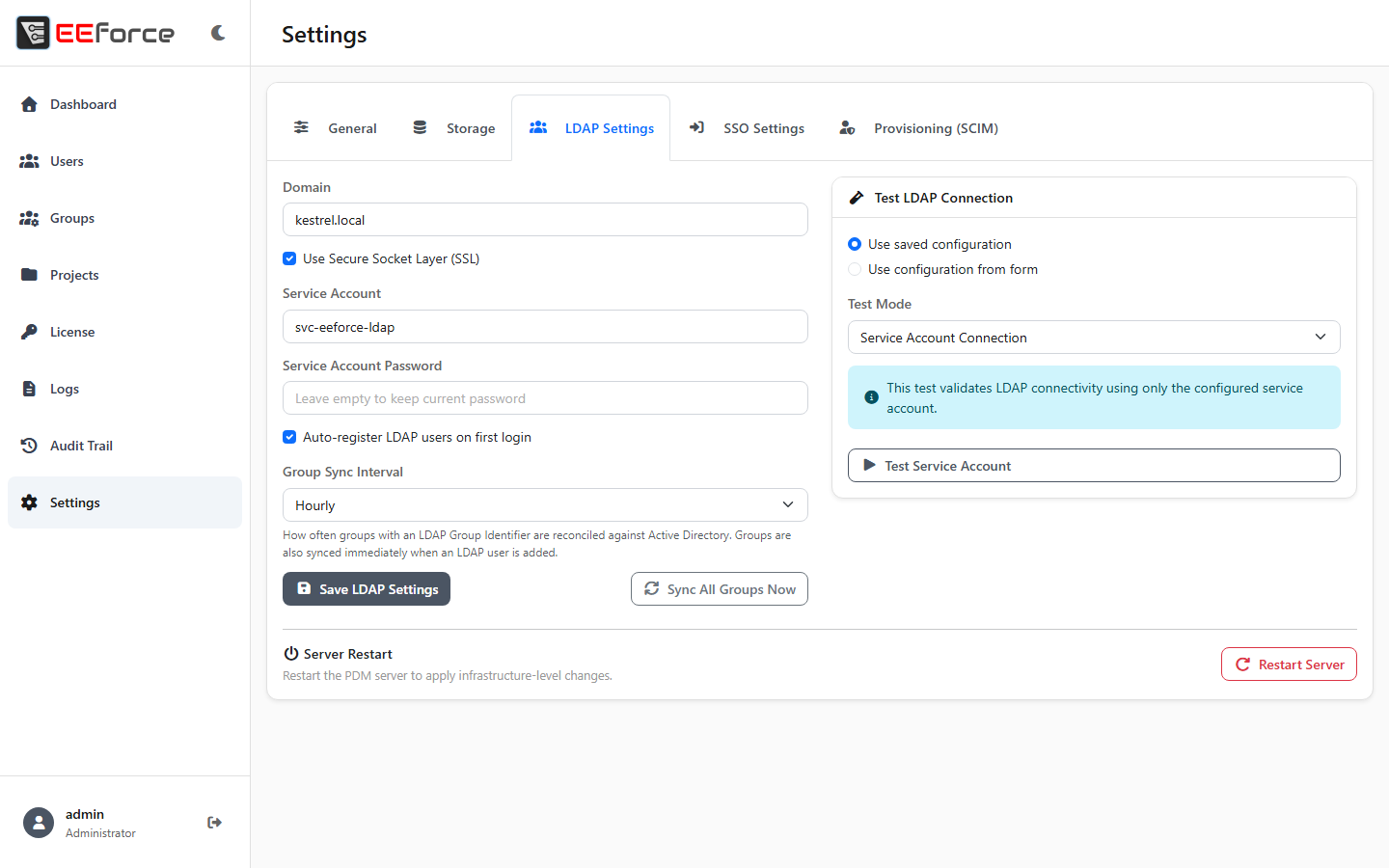Image resolution: width=1389 pixels, height=868 pixels.
Task: Click the Storage database icon
Action: point(420,127)
